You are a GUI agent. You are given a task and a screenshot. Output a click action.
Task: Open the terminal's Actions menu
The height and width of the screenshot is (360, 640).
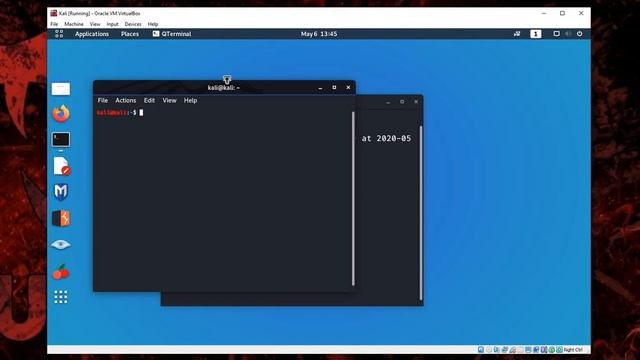(126, 100)
